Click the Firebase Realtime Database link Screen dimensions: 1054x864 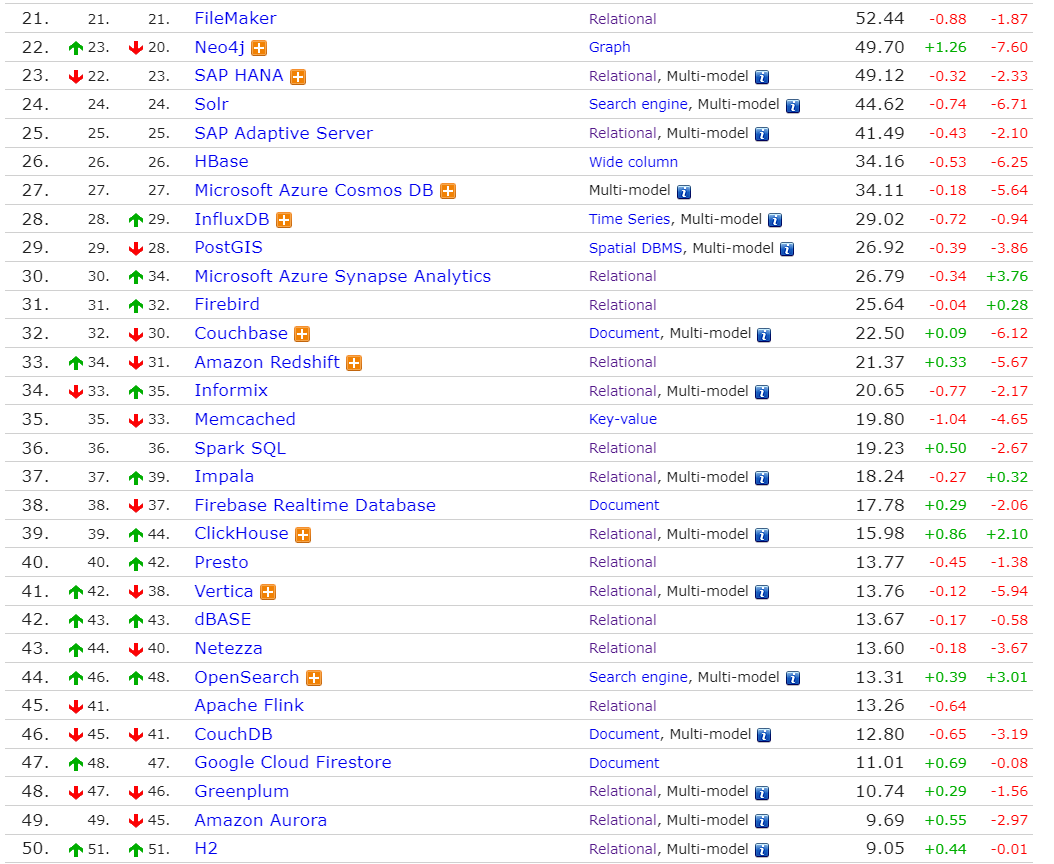tap(315, 505)
